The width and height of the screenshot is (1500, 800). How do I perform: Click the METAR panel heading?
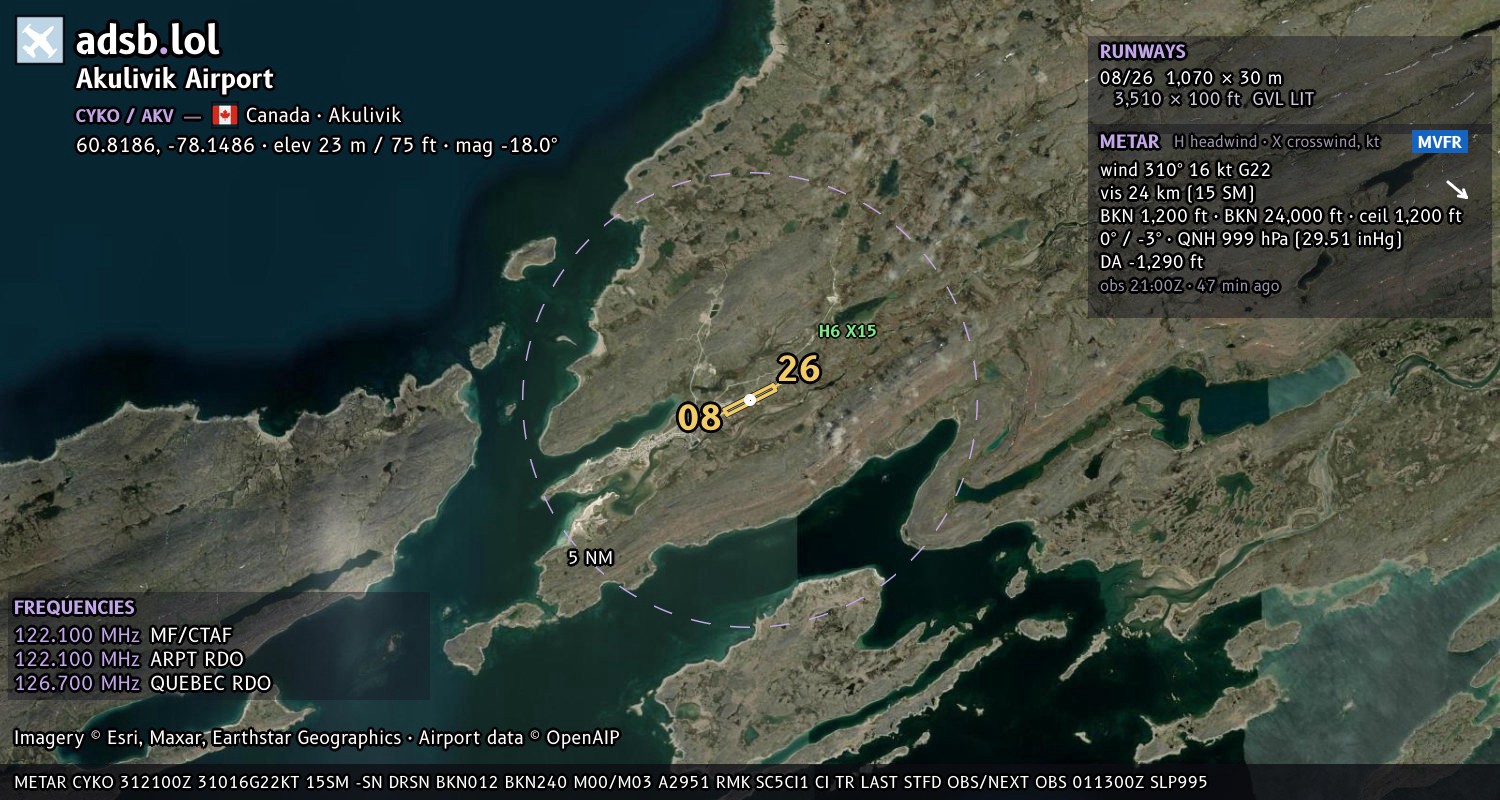[1129, 142]
